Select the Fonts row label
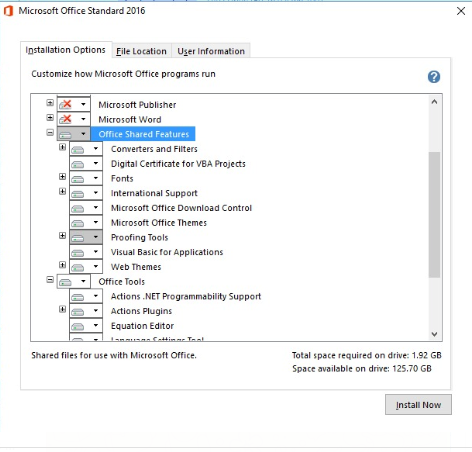This screenshot has height=452, width=472. pos(122,178)
